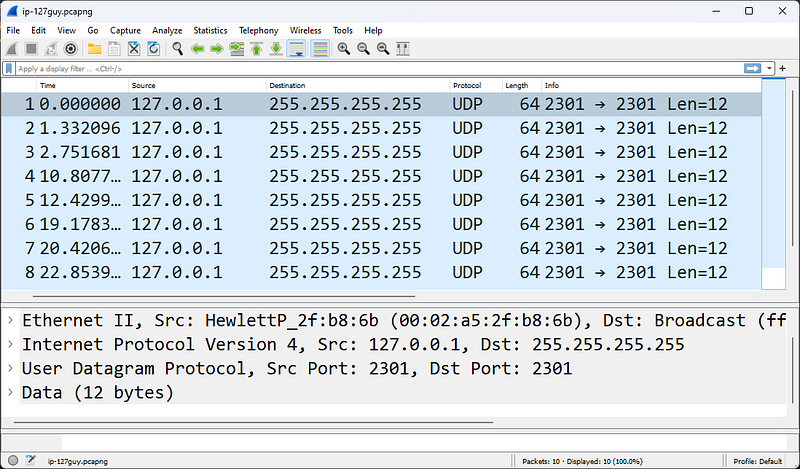
Task: Open capture file properties status icon
Action: pyautogui.click(x=31, y=460)
